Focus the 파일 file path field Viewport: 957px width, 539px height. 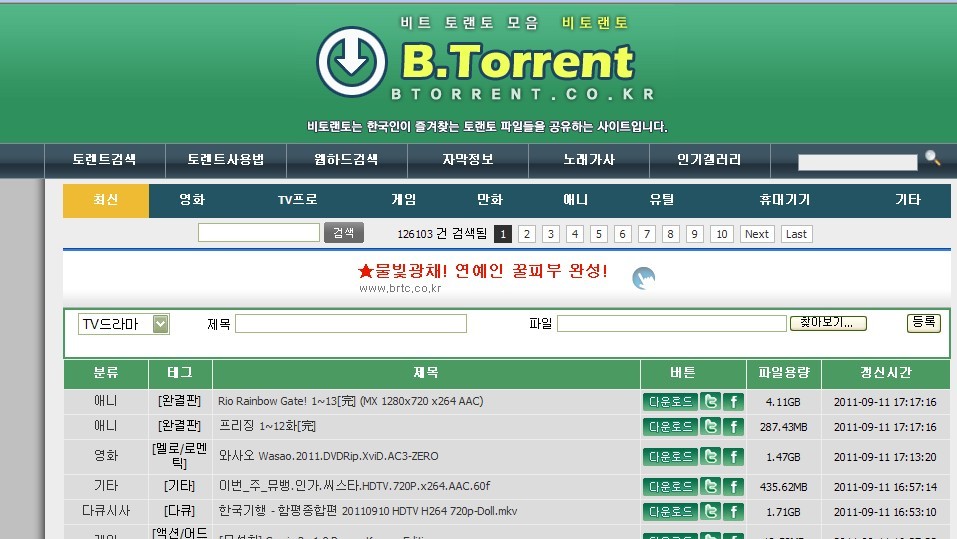click(672, 324)
